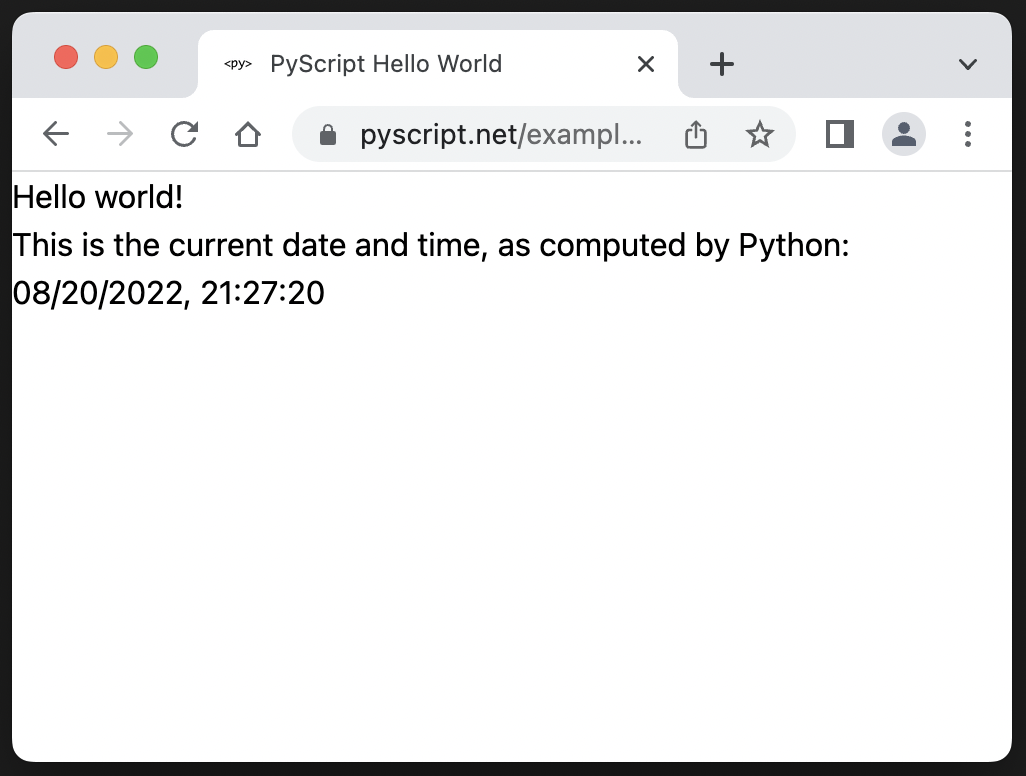Screen dimensions: 1026x776
Task: Go back using the back arrow
Action: coord(56,134)
